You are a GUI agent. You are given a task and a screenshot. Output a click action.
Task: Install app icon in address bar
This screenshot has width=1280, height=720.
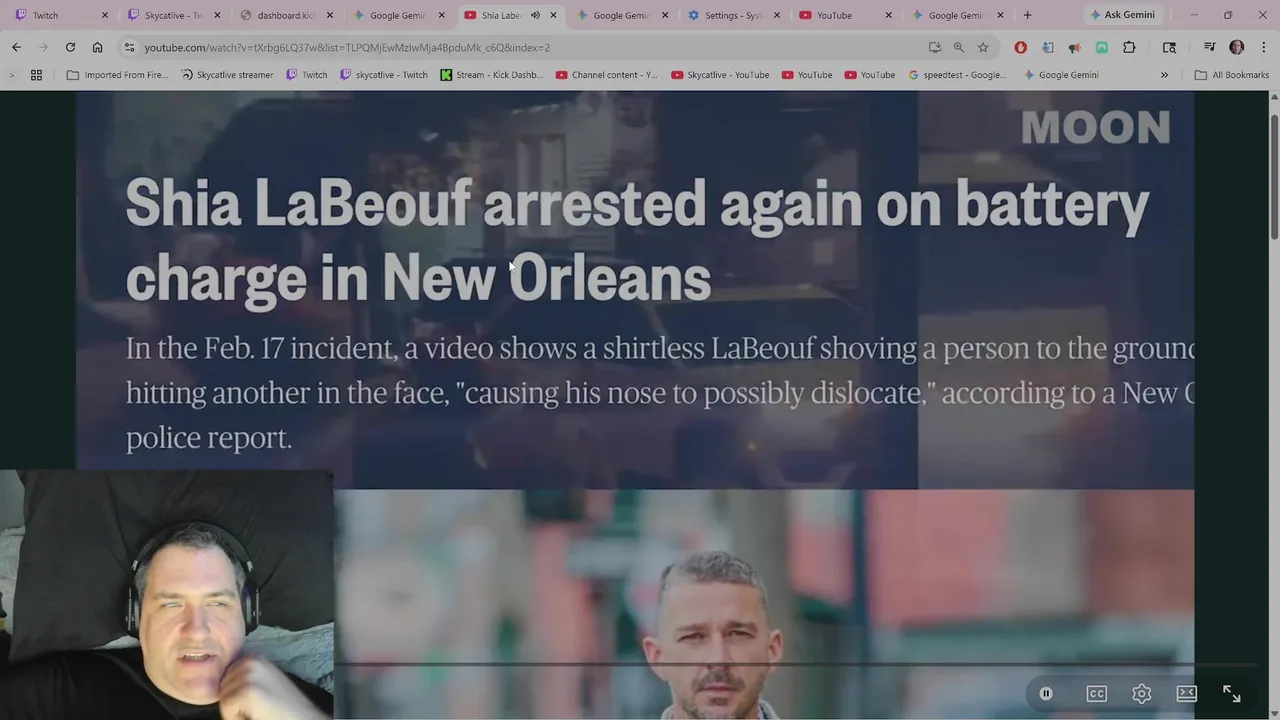(935, 47)
